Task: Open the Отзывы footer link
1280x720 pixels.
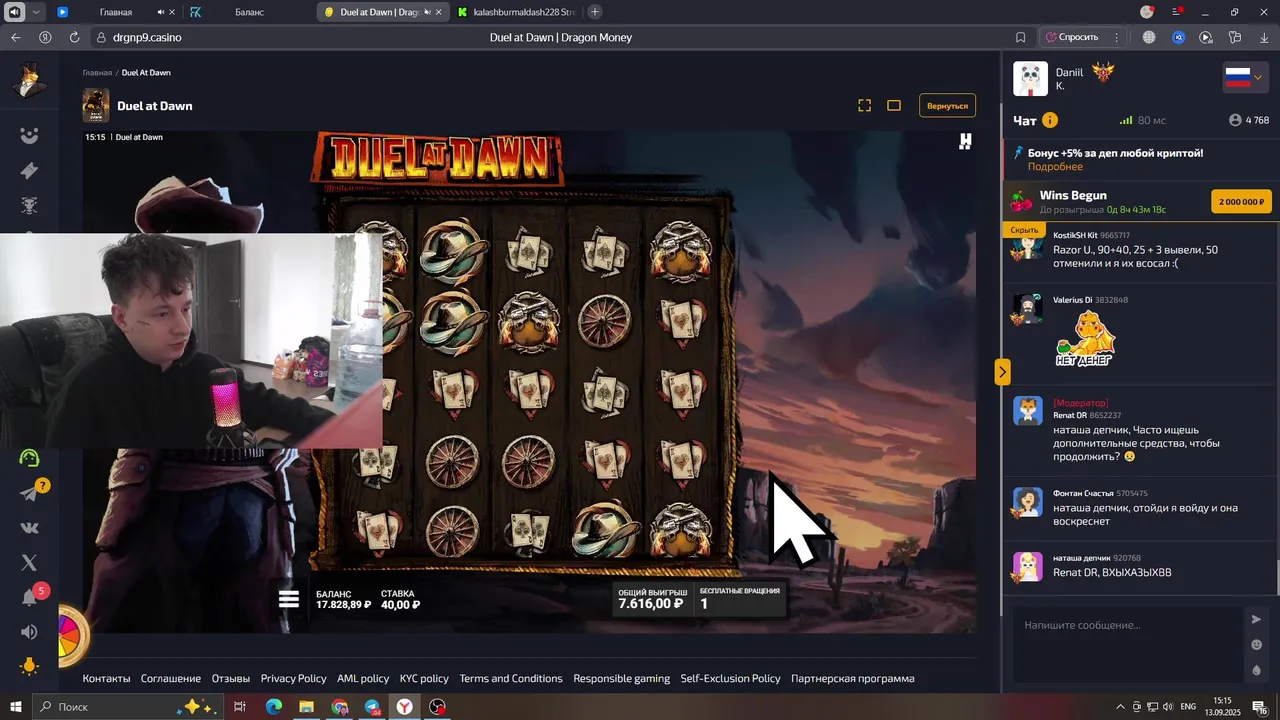Action: [x=231, y=679]
